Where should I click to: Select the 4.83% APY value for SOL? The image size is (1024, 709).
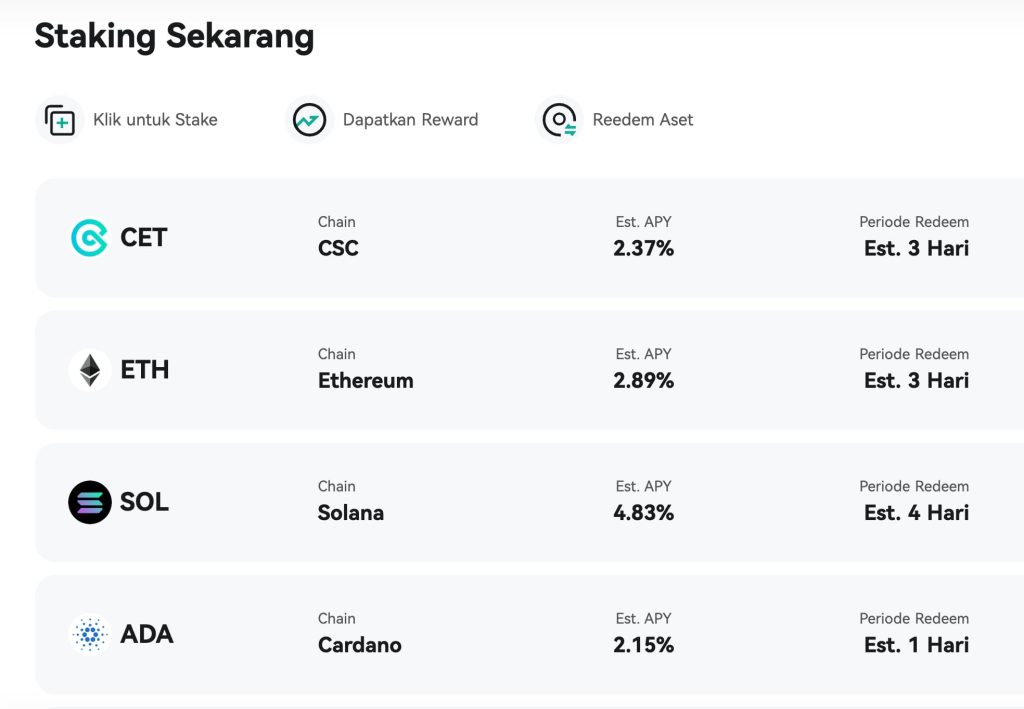tap(644, 512)
